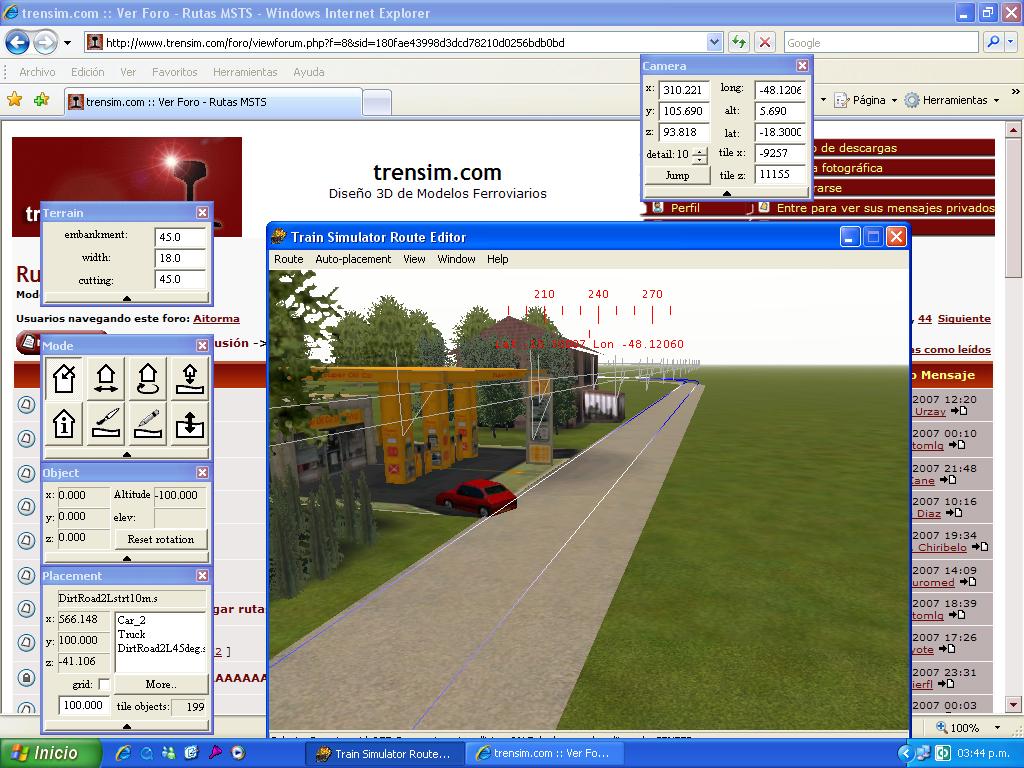1024x768 pixels.
Task: Click the Reset rotation button
Action: coord(160,539)
